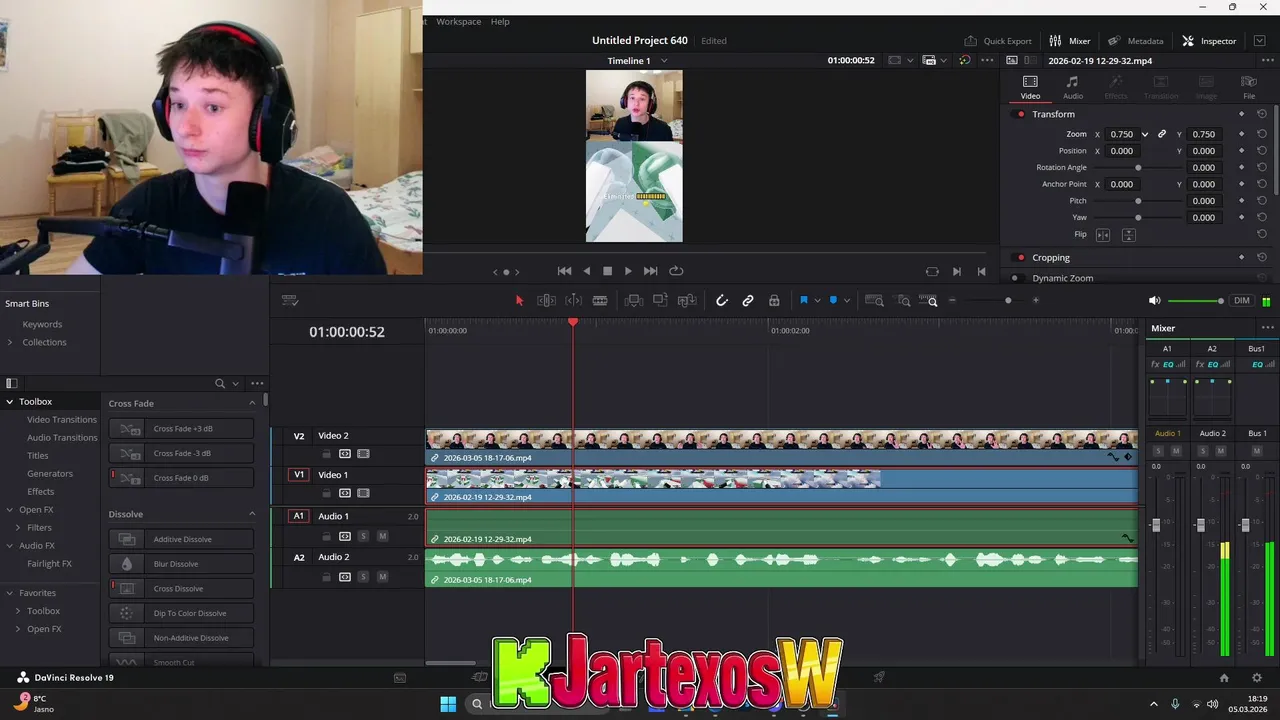The width and height of the screenshot is (1280, 720).
Task: Toggle the Mixer panel button
Action: [x=1070, y=41]
